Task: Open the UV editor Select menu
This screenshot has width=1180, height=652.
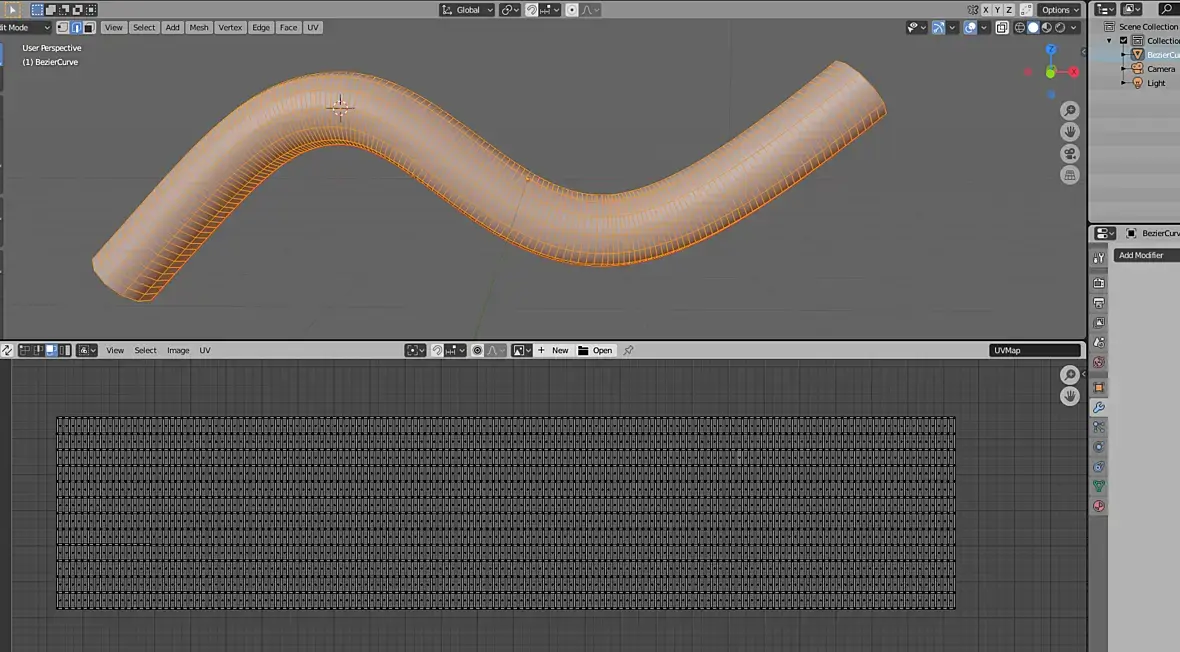Action: [145, 350]
